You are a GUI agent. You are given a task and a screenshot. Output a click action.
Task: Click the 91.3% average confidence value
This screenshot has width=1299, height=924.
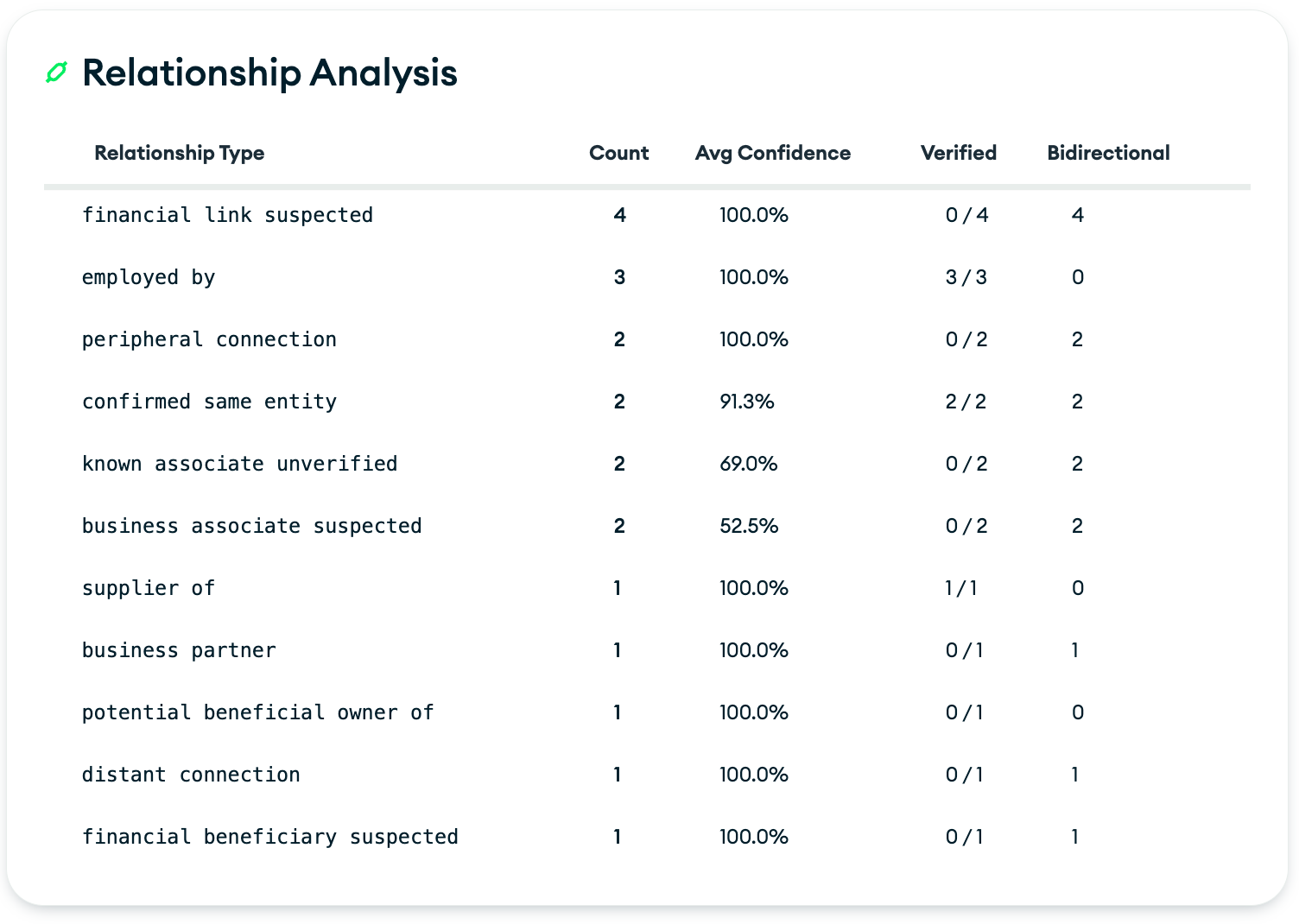(746, 402)
